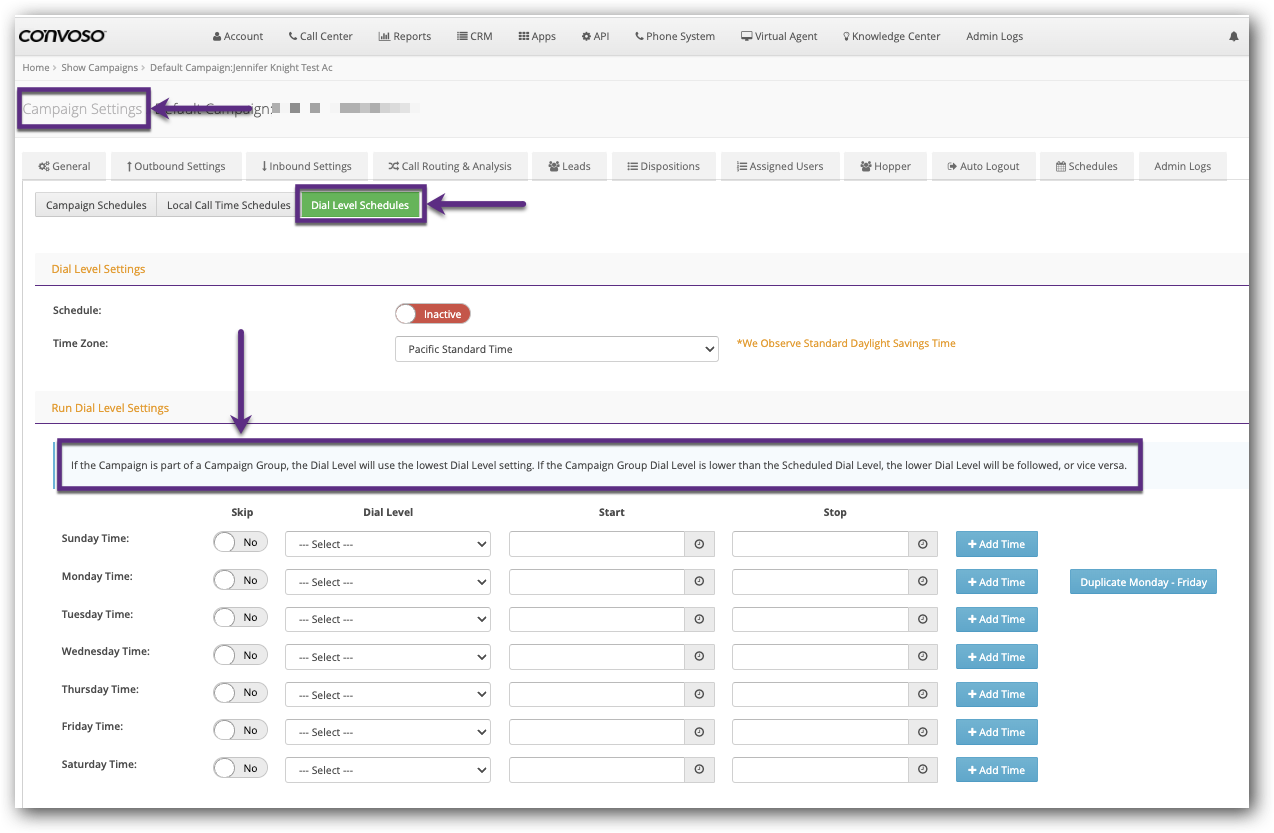Switch to the General tab
The height and width of the screenshot is (833, 1274).
64,166
